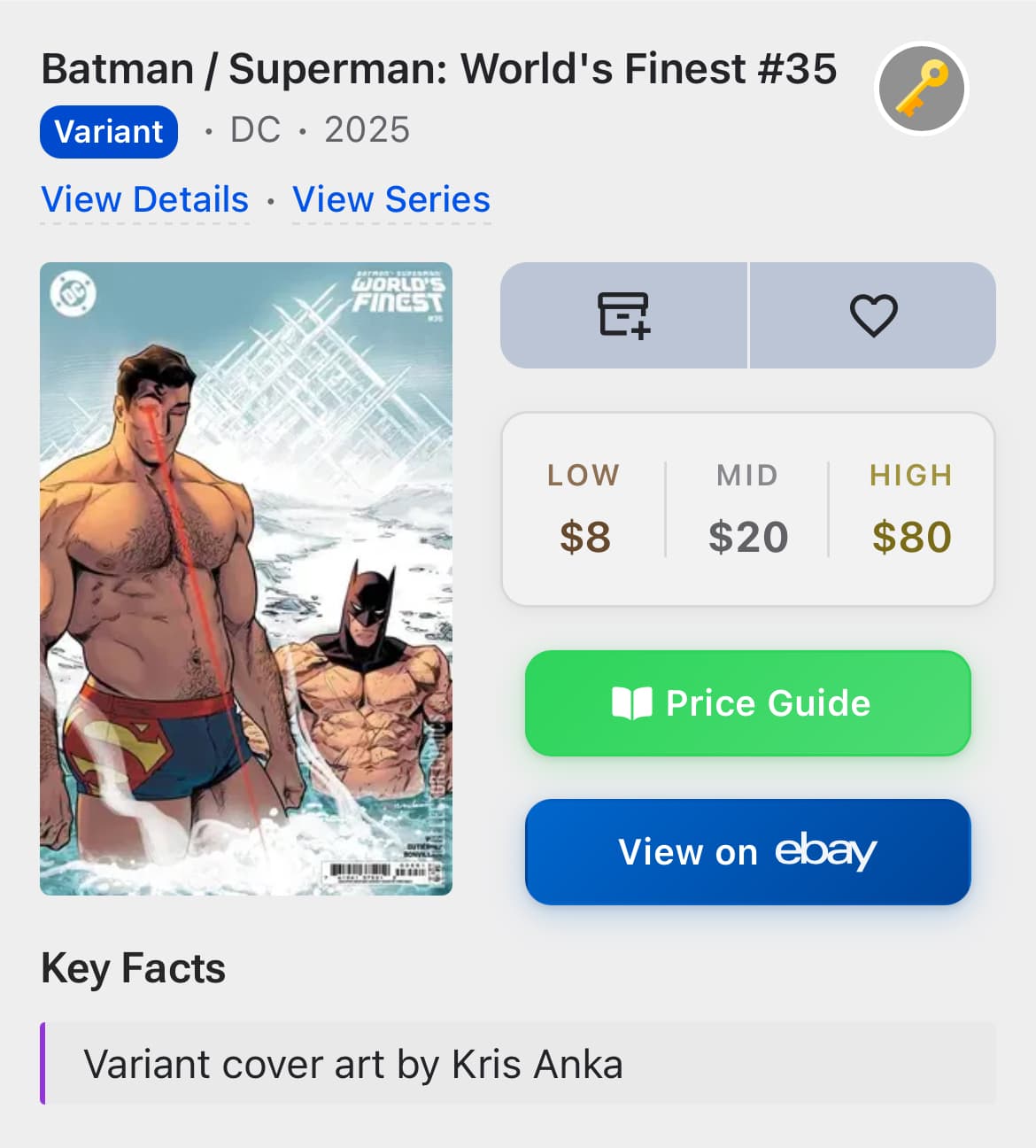Click the Key Facts section heading

(x=133, y=968)
